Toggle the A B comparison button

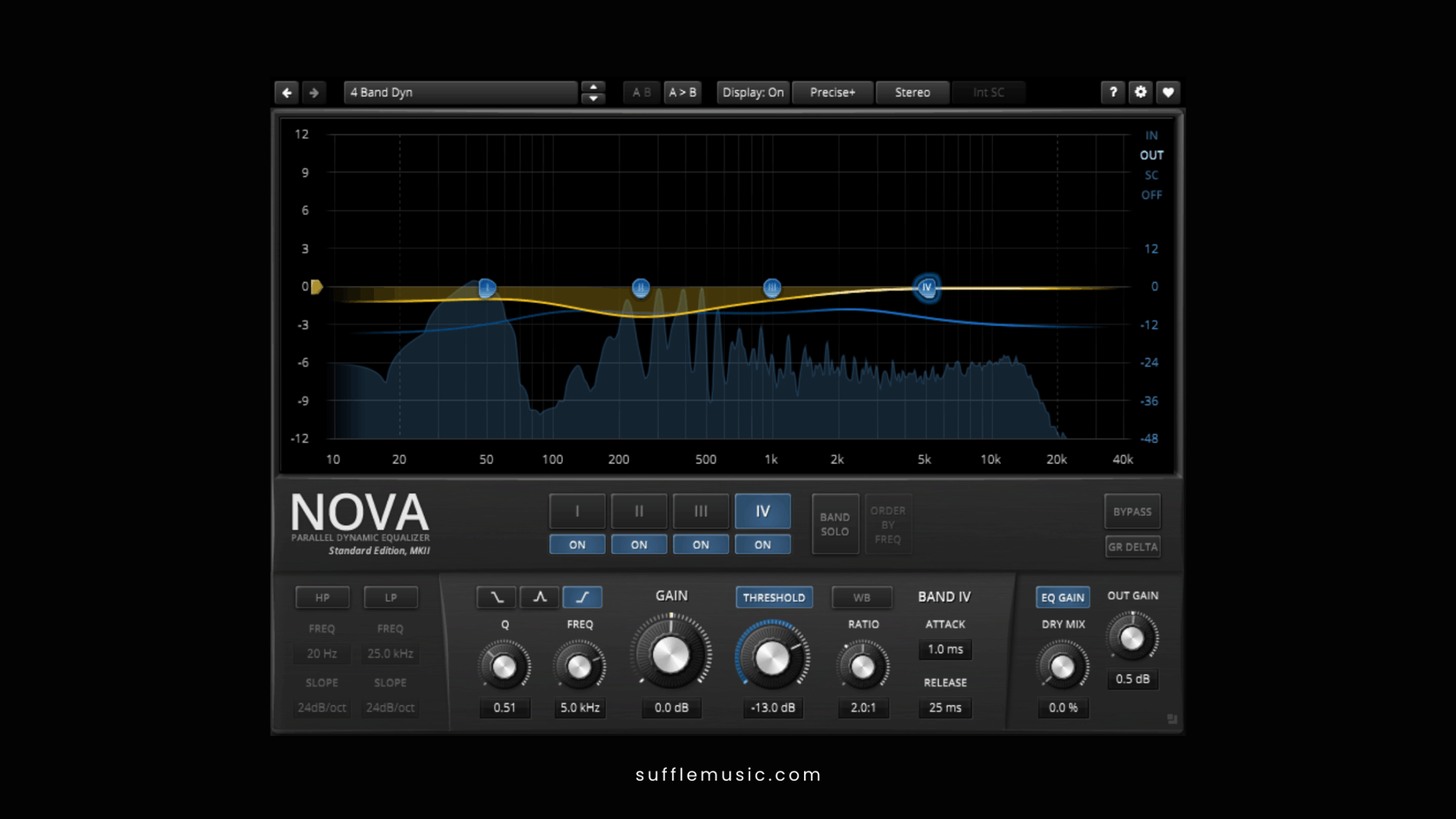coord(641,92)
